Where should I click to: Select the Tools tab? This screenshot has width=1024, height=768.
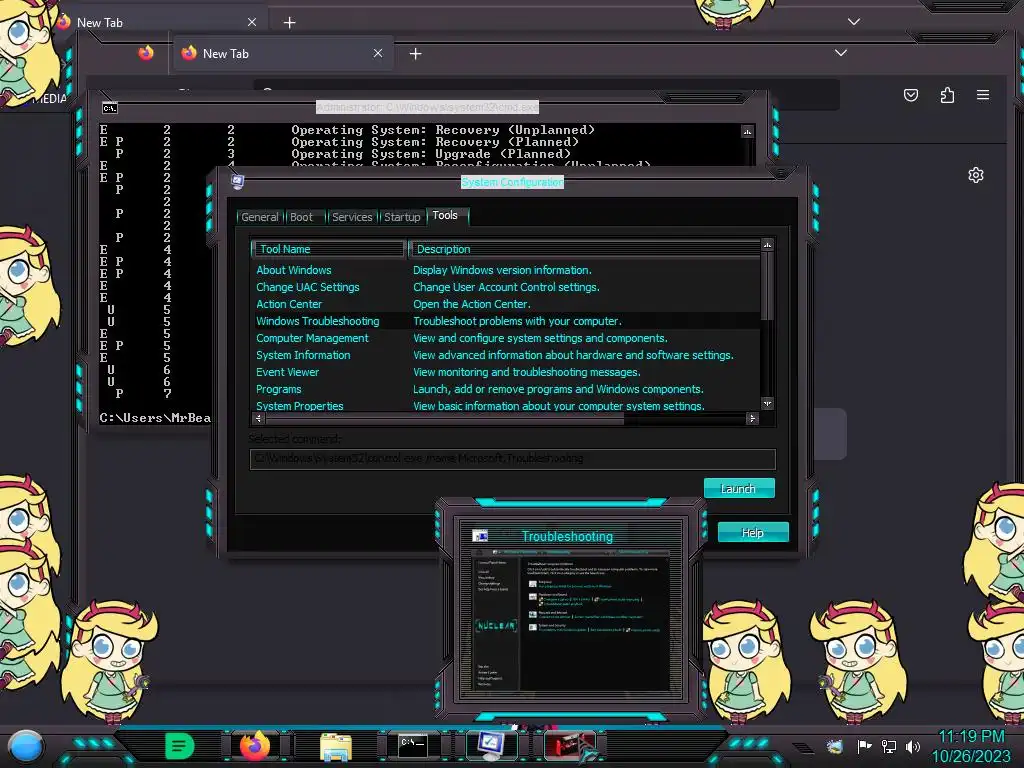coord(445,216)
